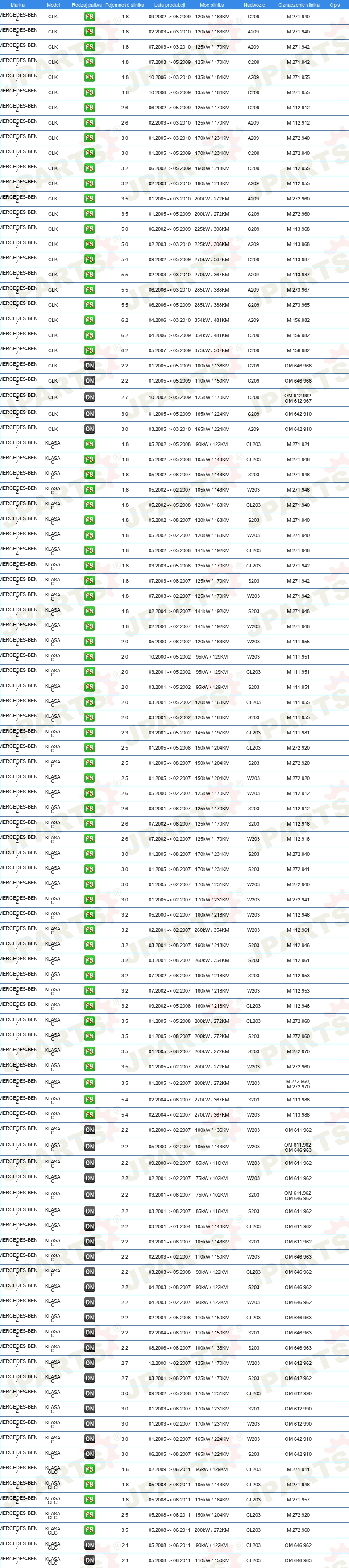Click the M 272.960, M 272.970 cell
This screenshot has height=1568, width=349.
[x=298, y=1084]
